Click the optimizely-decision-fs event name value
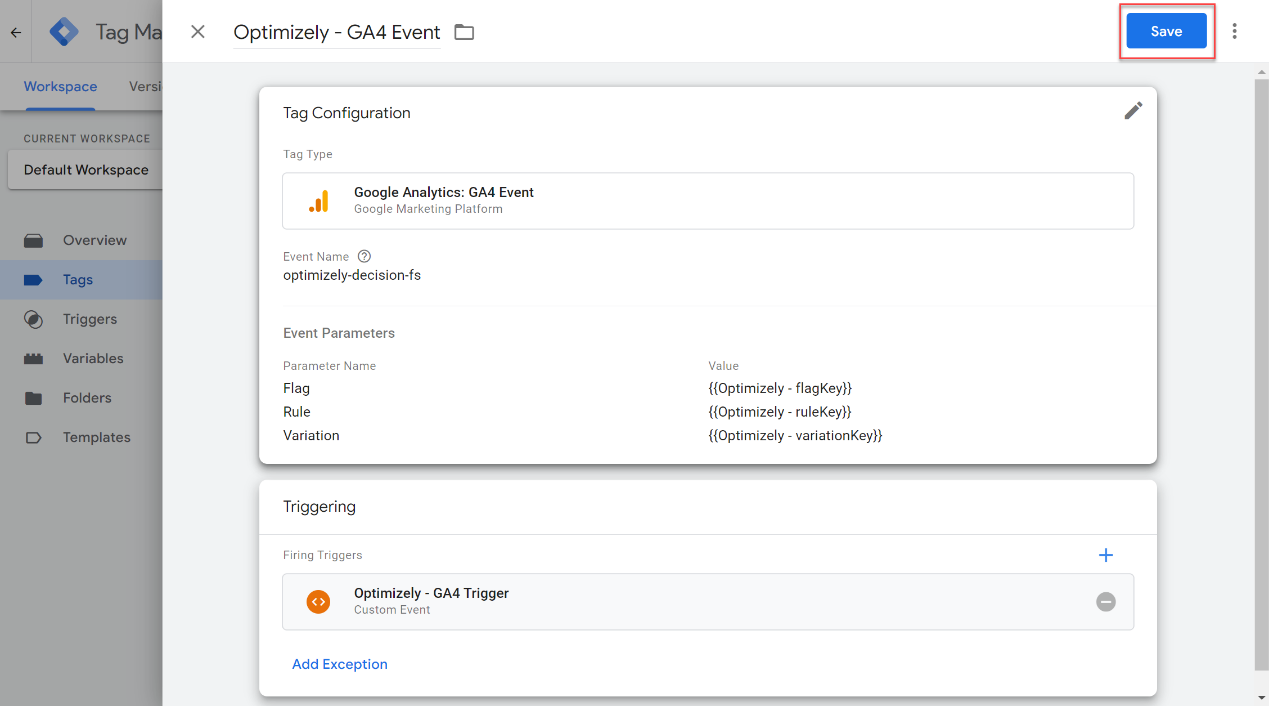This screenshot has height=706, width=1269. pyautogui.click(x=352, y=275)
